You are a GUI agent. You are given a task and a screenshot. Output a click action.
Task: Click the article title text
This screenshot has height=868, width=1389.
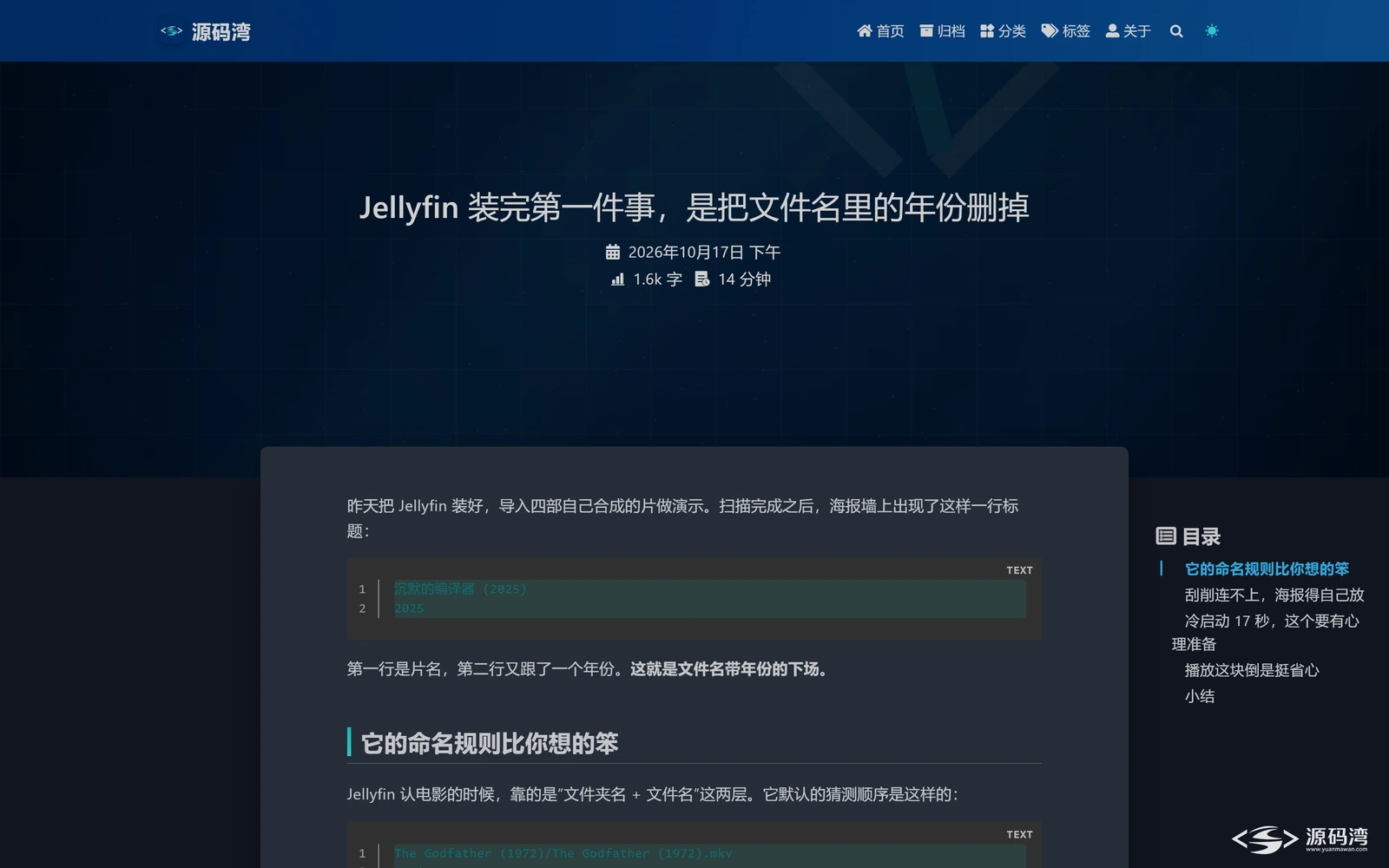(694, 207)
